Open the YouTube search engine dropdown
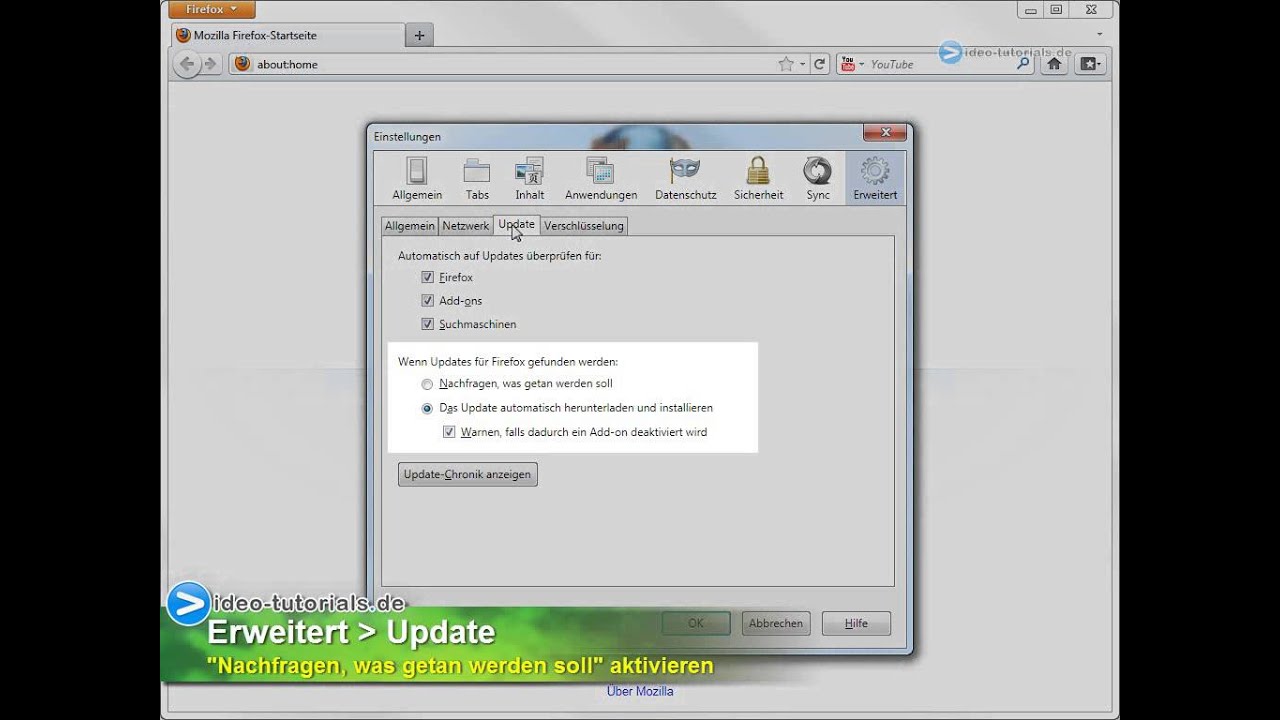This screenshot has width=1280, height=720. pos(853,64)
